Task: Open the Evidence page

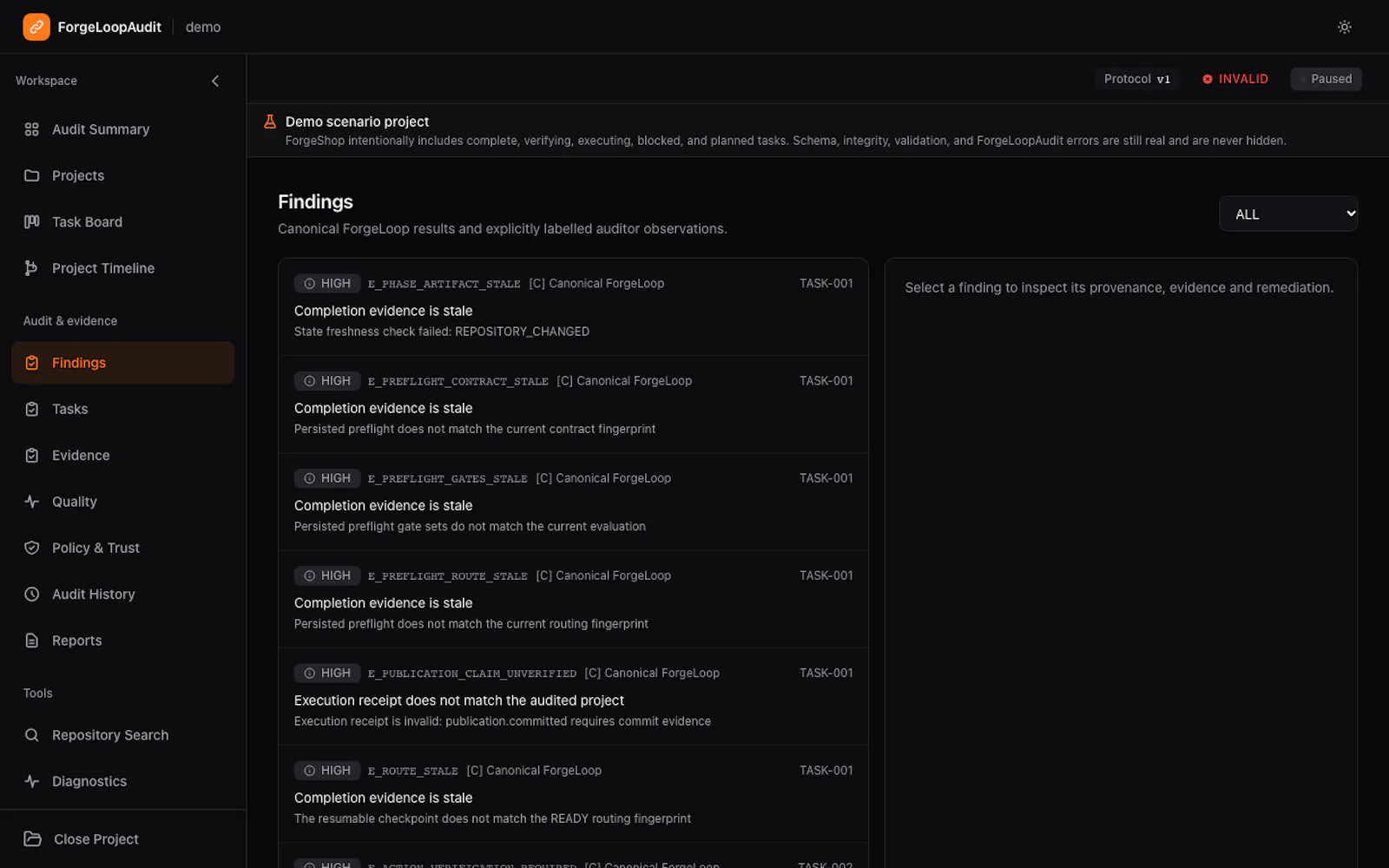Action: 123,455
